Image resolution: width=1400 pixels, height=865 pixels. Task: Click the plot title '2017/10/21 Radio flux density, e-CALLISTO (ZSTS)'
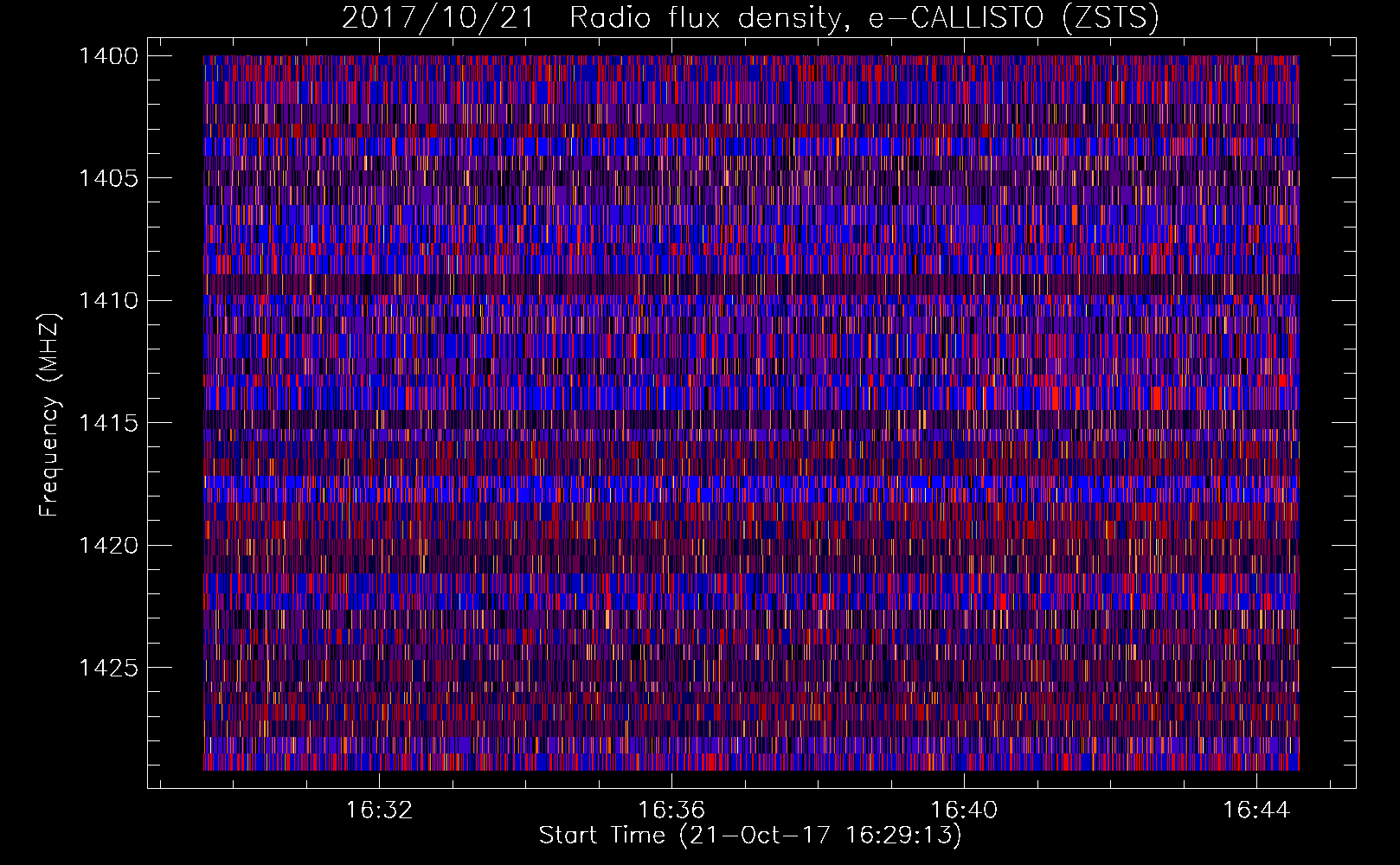[x=750, y=17]
